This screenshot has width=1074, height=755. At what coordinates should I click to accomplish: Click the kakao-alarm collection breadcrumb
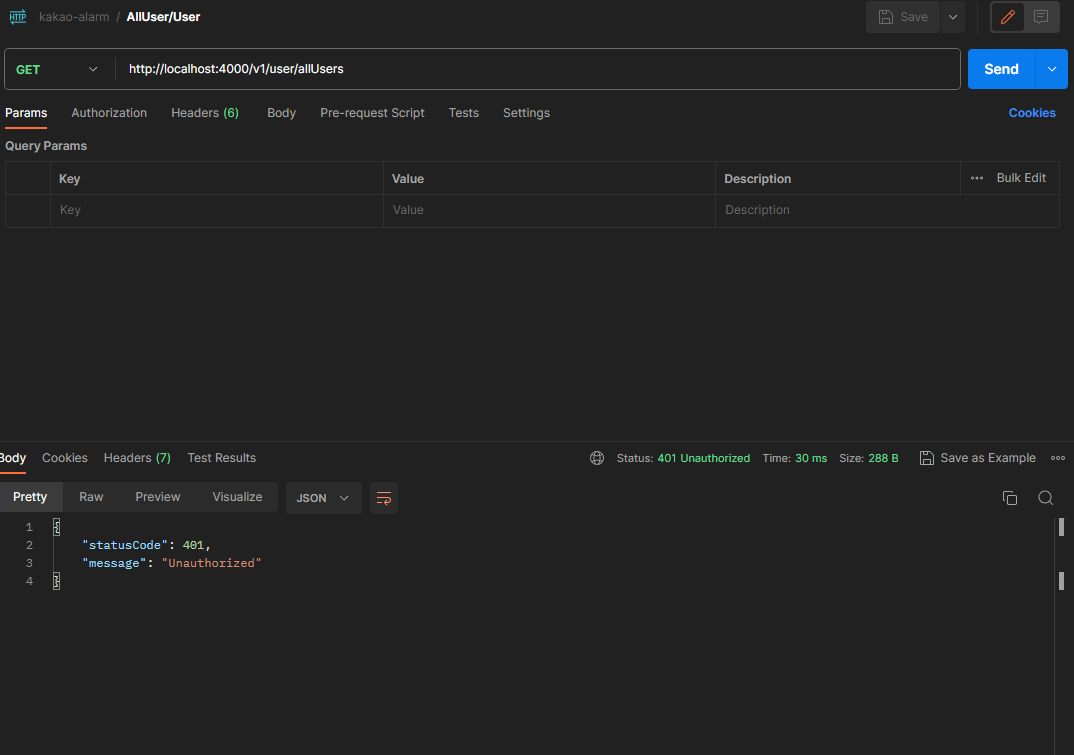pyautogui.click(x=74, y=17)
